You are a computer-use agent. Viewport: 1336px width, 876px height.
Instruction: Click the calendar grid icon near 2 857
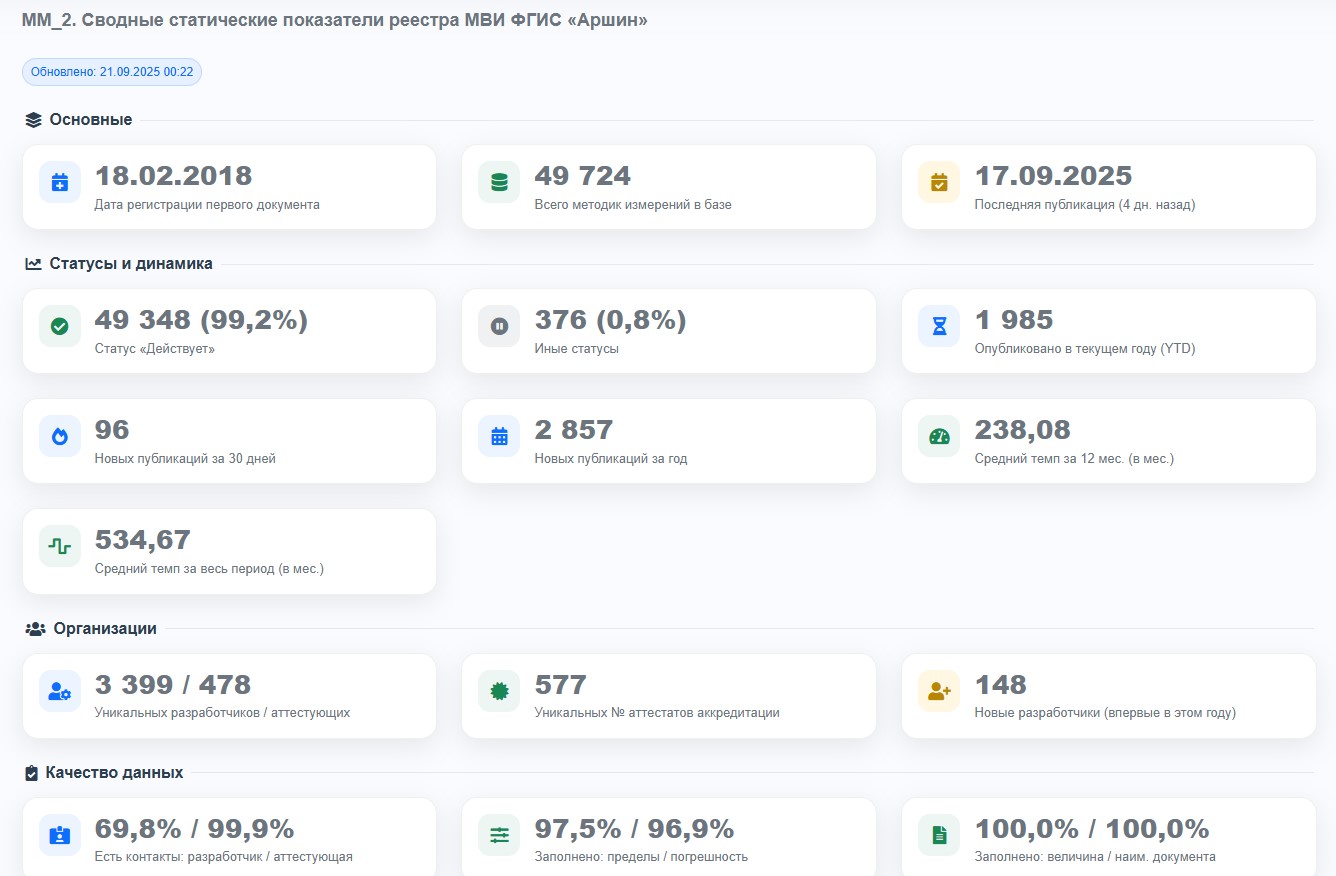pyautogui.click(x=499, y=437)
